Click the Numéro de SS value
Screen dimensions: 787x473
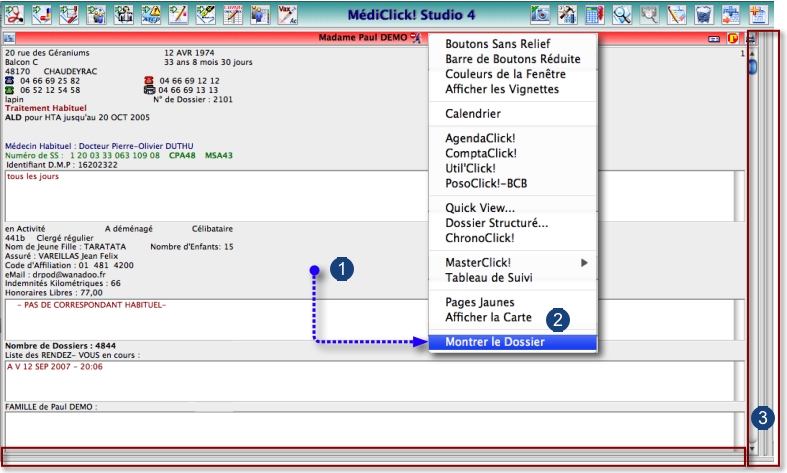114,156
